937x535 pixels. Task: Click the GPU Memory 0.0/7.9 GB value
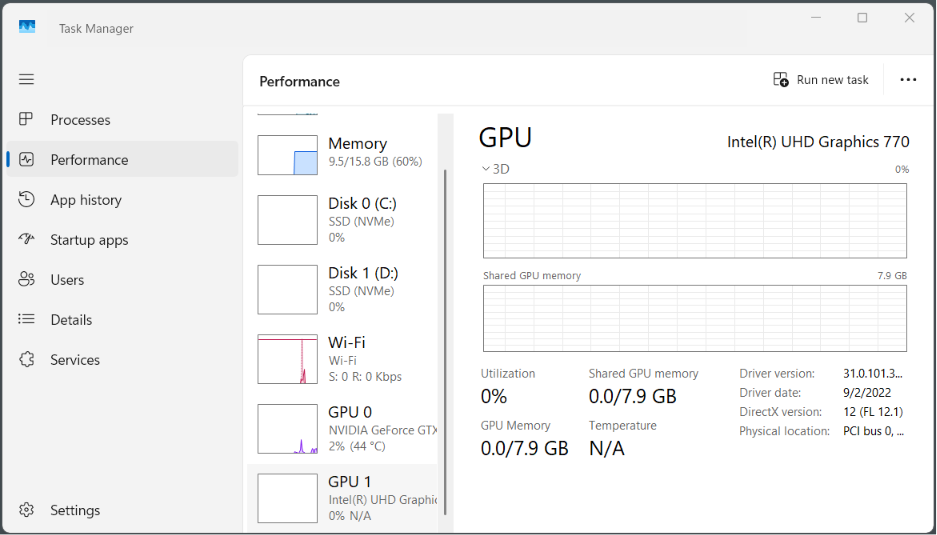pos(524,448)
